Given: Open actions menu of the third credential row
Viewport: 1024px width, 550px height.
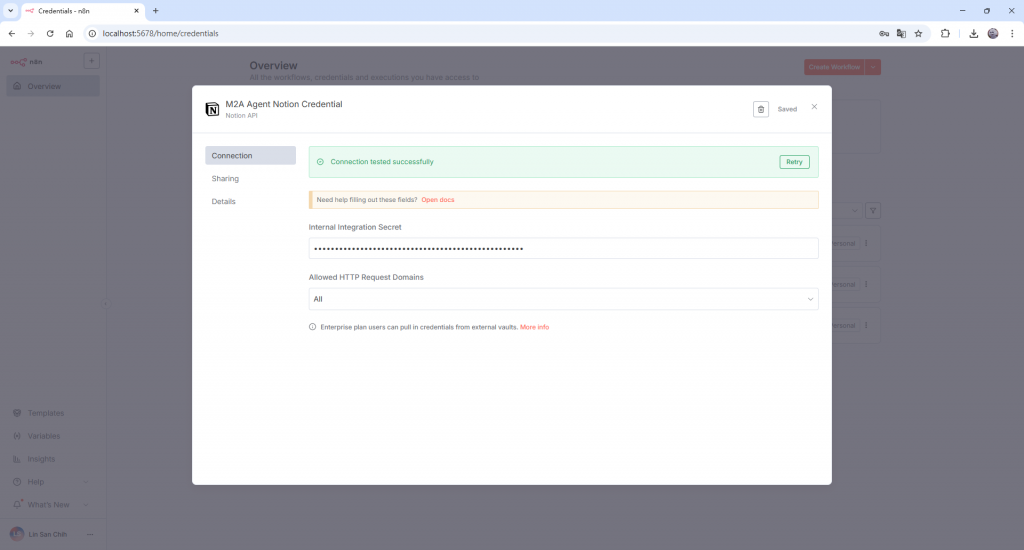Looking at the screenshot, I should tap(867, 325).
